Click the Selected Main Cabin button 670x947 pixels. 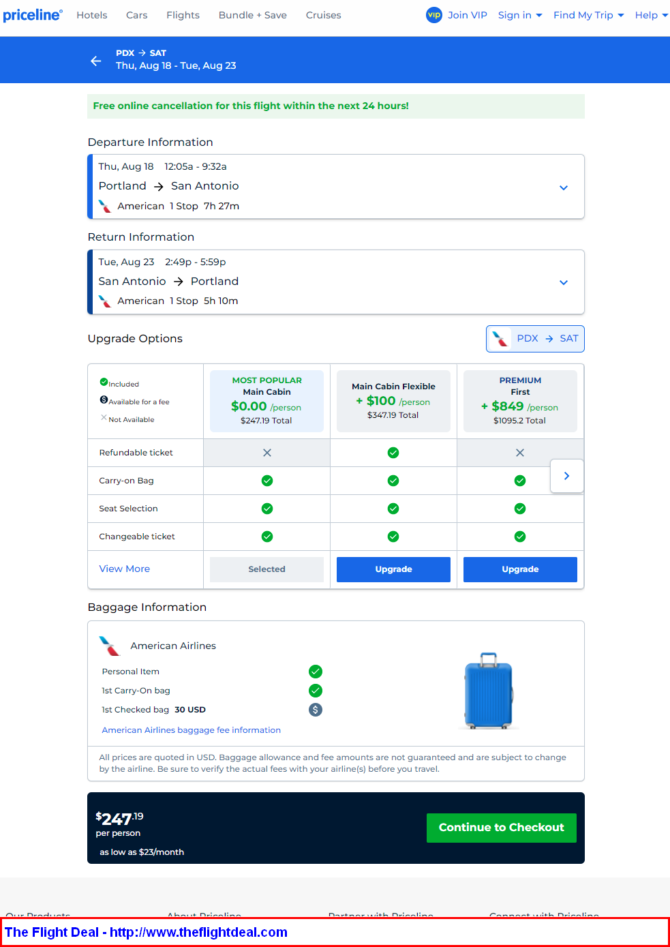tap(266, 570)
